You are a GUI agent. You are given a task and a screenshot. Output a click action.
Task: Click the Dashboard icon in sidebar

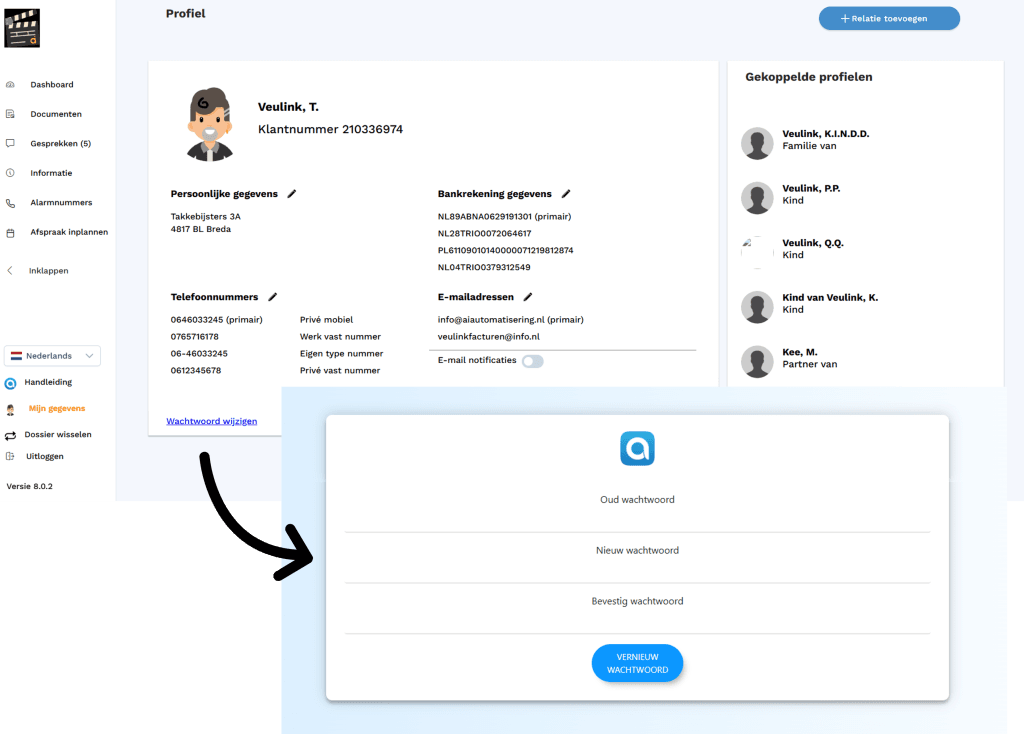(10, 85)
